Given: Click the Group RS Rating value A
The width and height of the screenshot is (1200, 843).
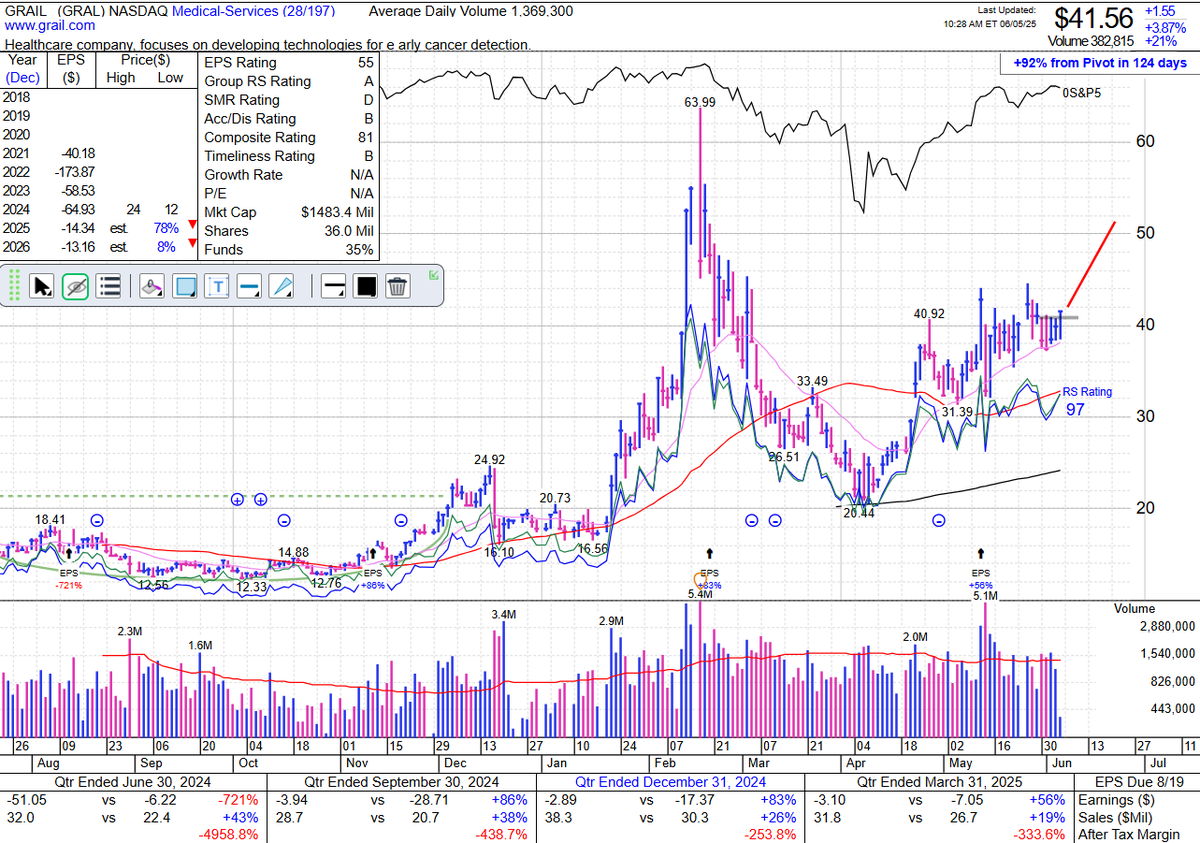Looking at the screenshot, I should coord(370,82).
